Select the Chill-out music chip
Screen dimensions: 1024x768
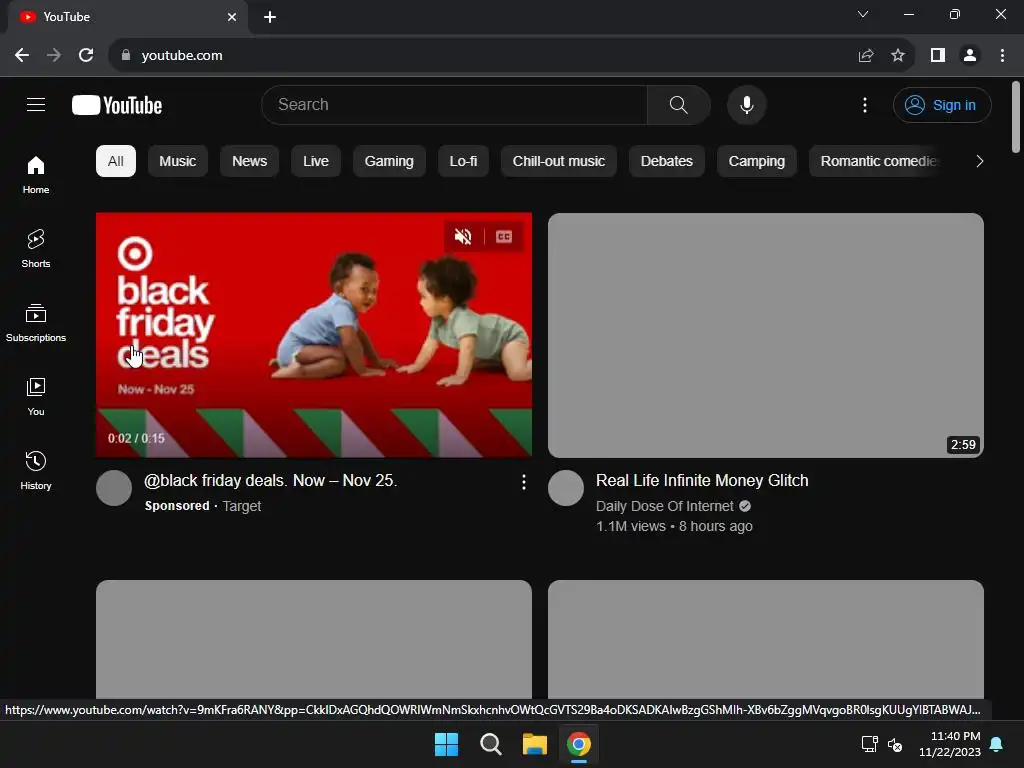click(558, 161)
